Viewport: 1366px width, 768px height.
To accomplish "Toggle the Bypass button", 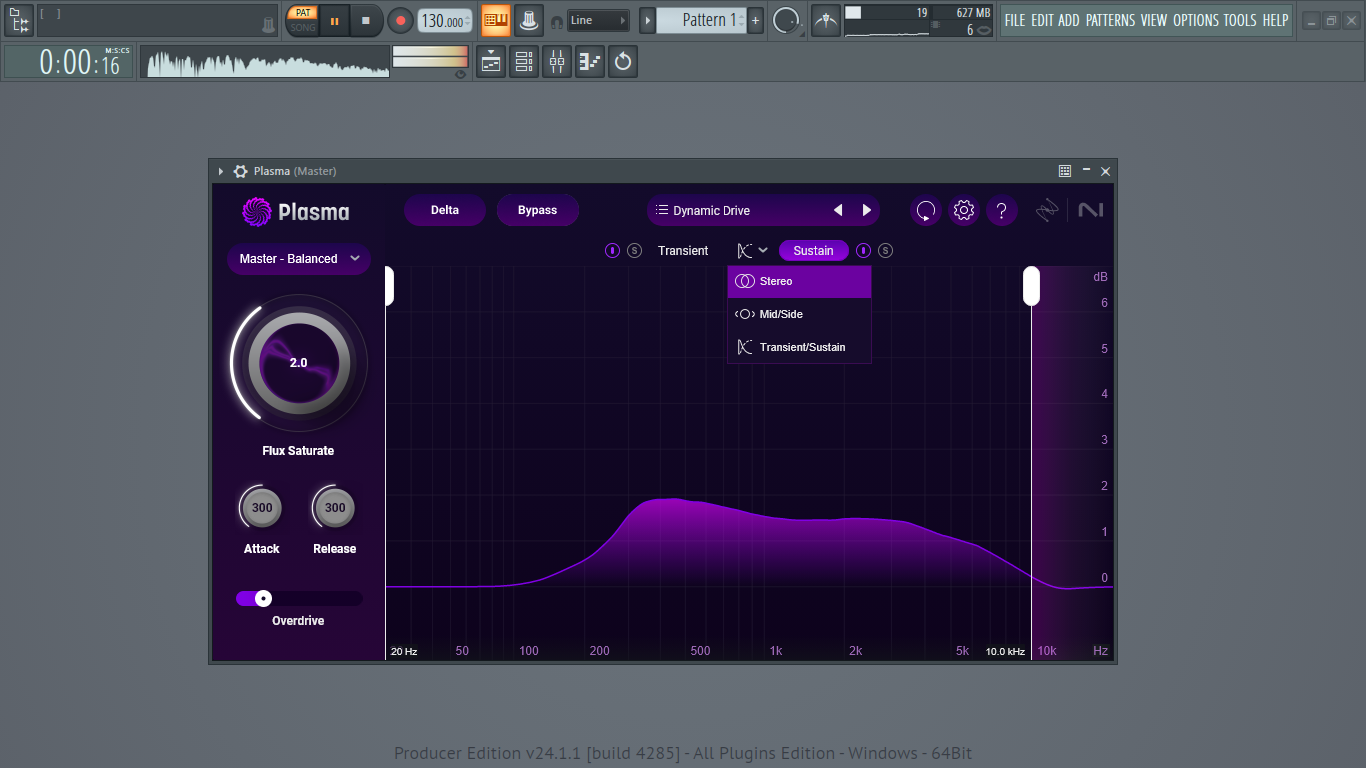I will [537, 210].
